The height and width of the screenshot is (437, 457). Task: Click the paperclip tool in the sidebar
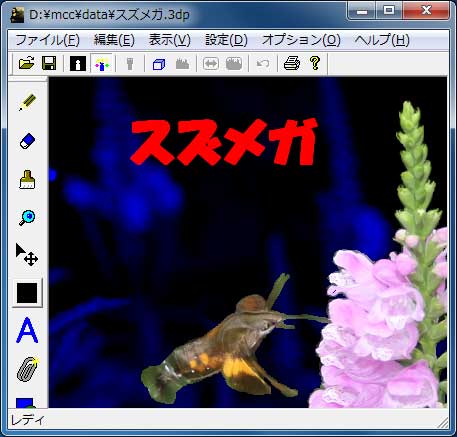[27, 369]
